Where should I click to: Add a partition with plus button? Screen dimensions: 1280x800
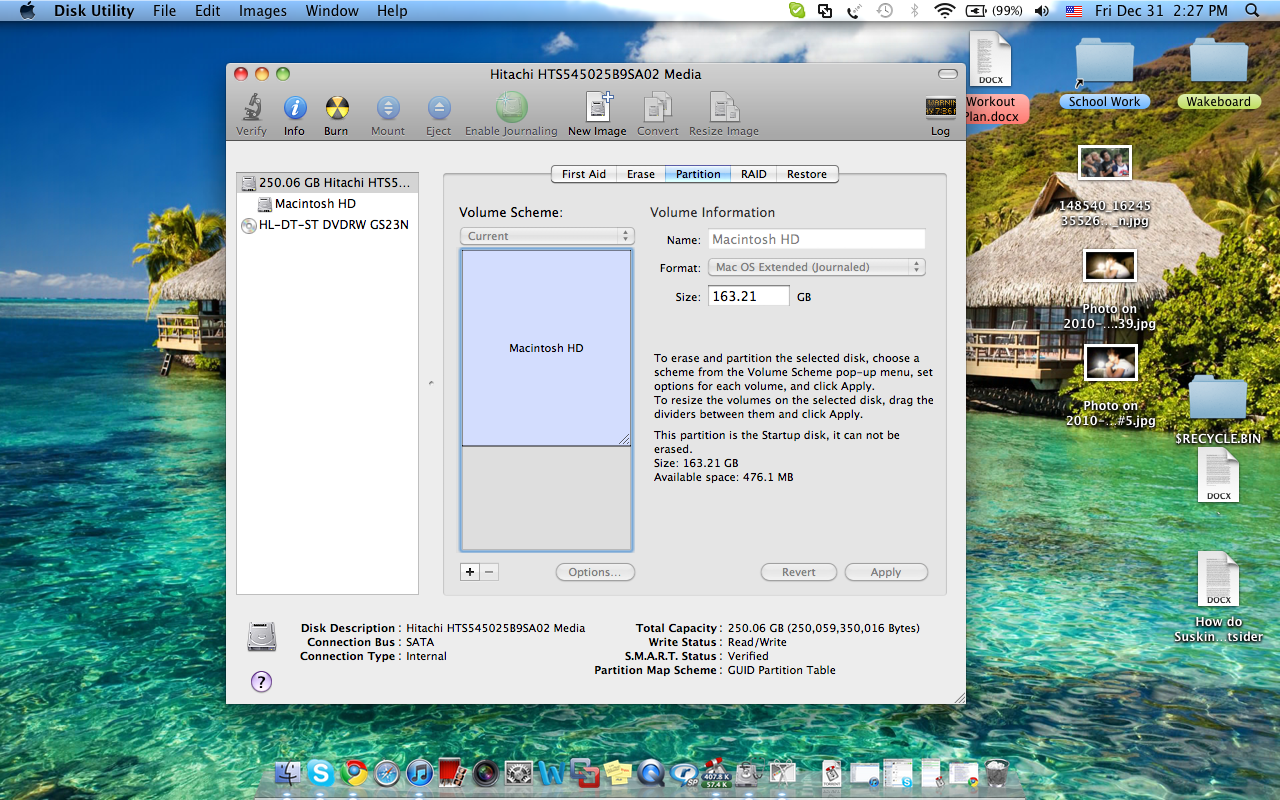click(470, 572)
